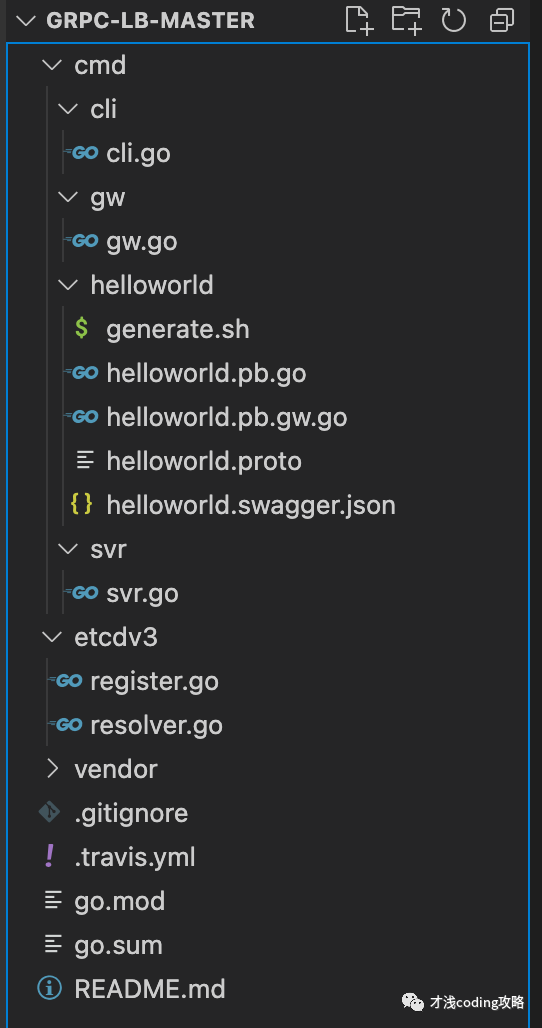Click the shell icon beside generate.sh

coord(82,328)
